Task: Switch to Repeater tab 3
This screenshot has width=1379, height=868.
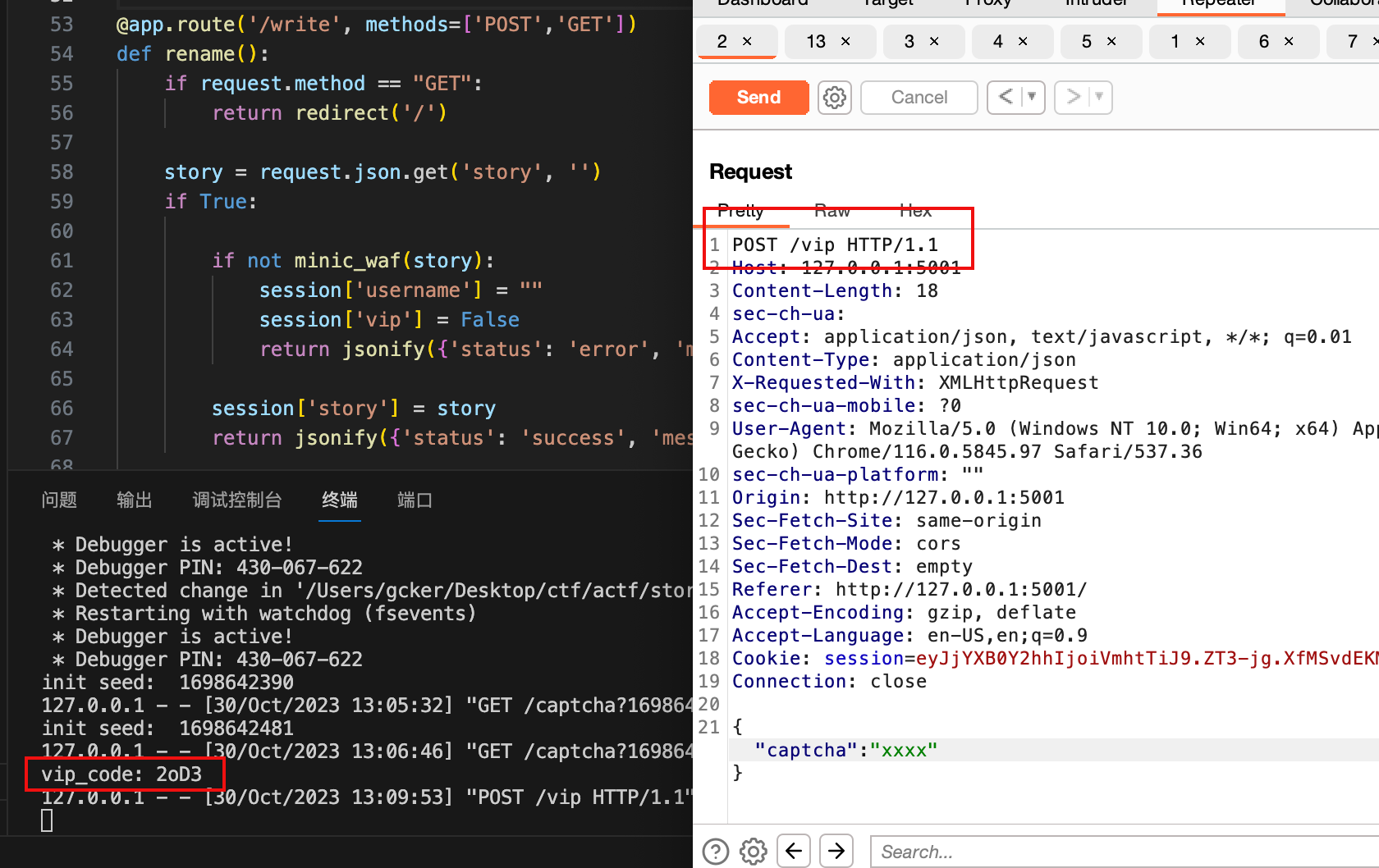Action: (909, 42)
